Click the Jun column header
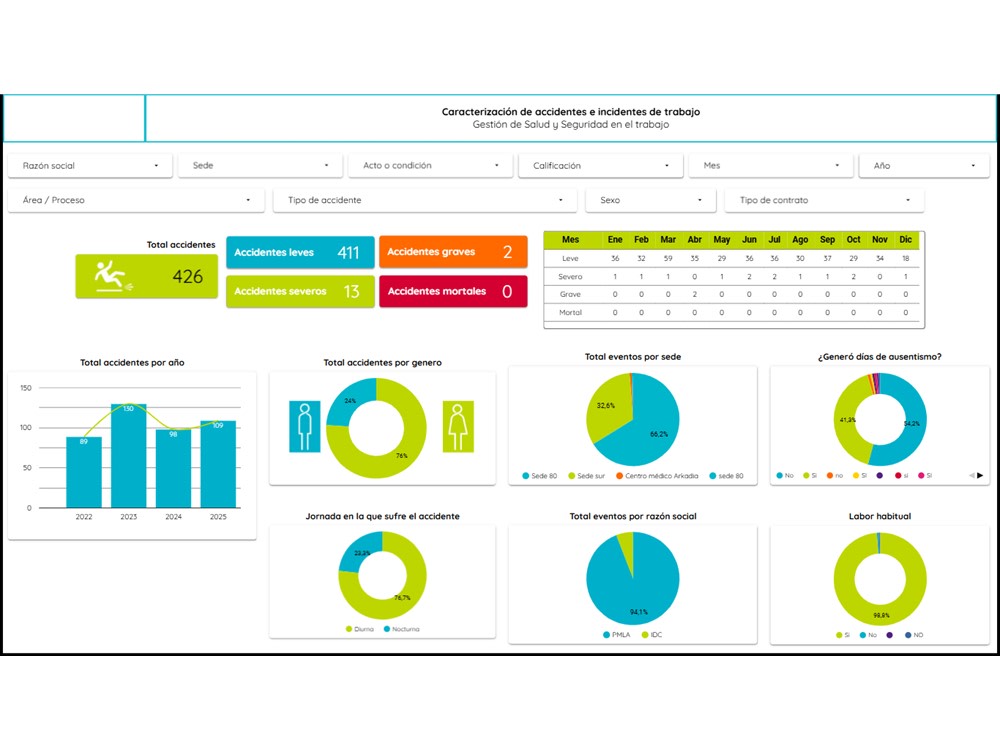The height and width of the screenshot is (750, 1000). click(749, 240)
